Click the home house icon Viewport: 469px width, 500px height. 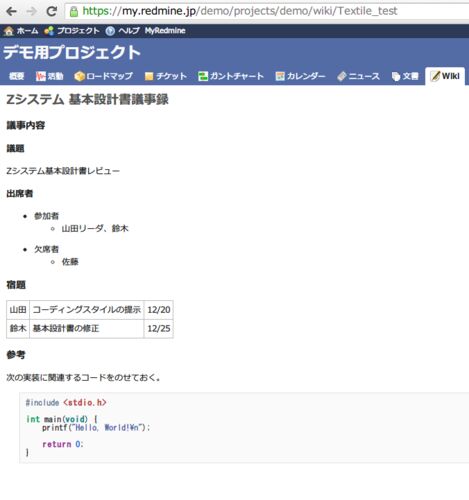pos(9,31)
